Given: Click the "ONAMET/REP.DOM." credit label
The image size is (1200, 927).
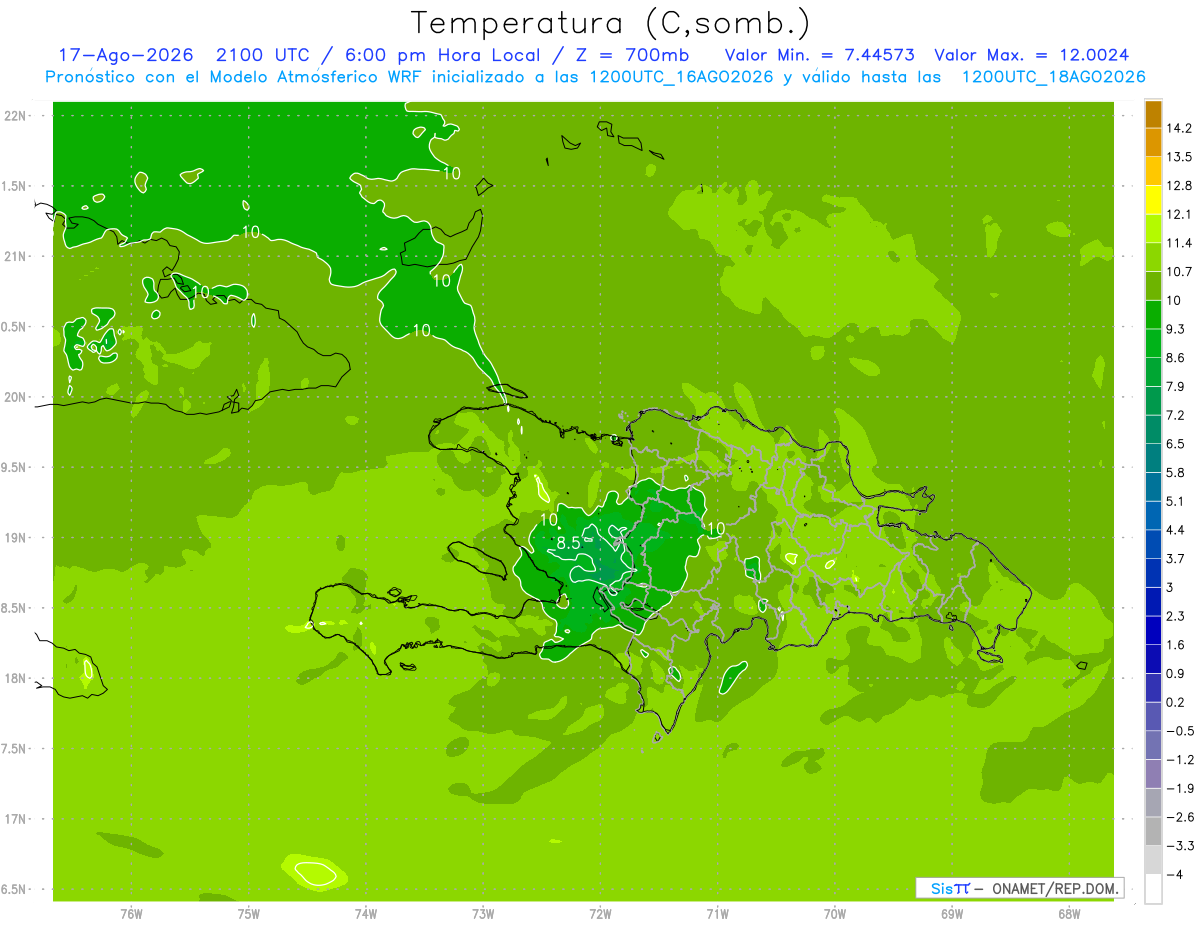Looking at the screenshot, I should click(1055, 888).
